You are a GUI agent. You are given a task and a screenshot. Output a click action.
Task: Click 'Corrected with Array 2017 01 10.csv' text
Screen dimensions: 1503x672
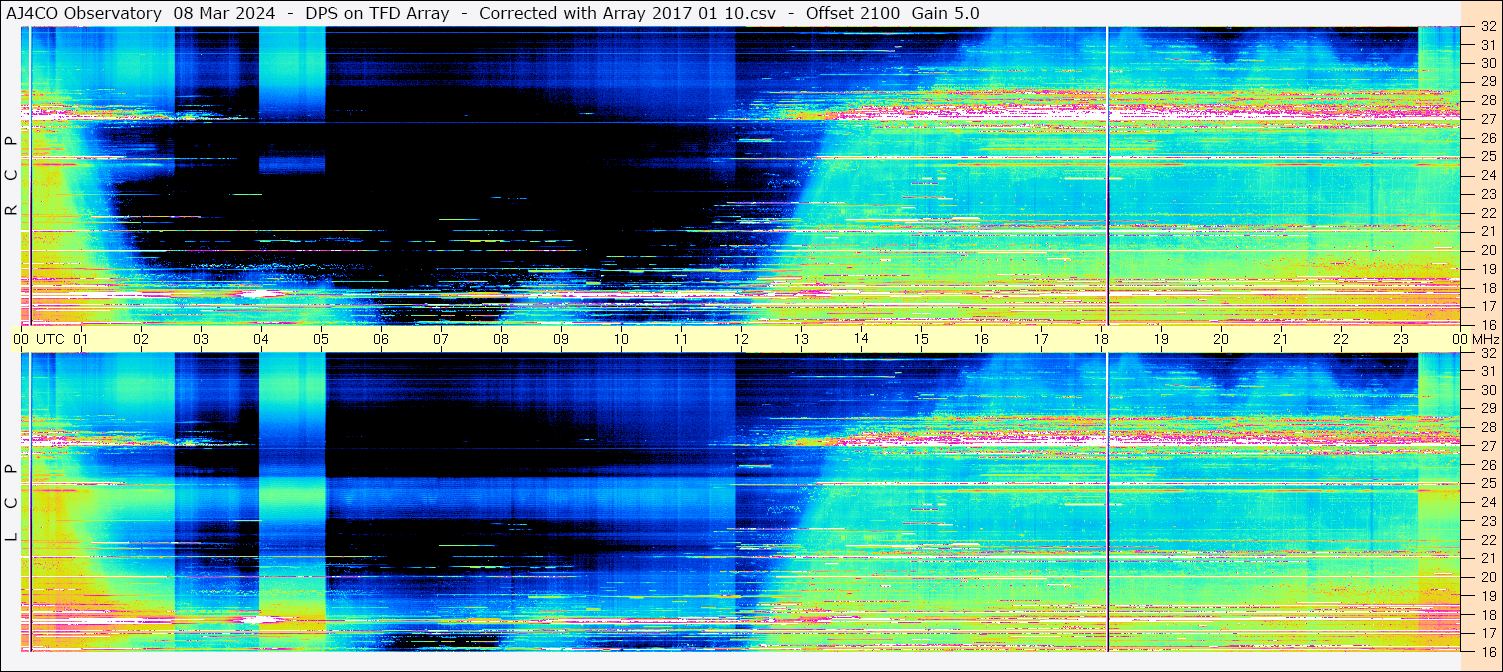[x=628, y=13]
